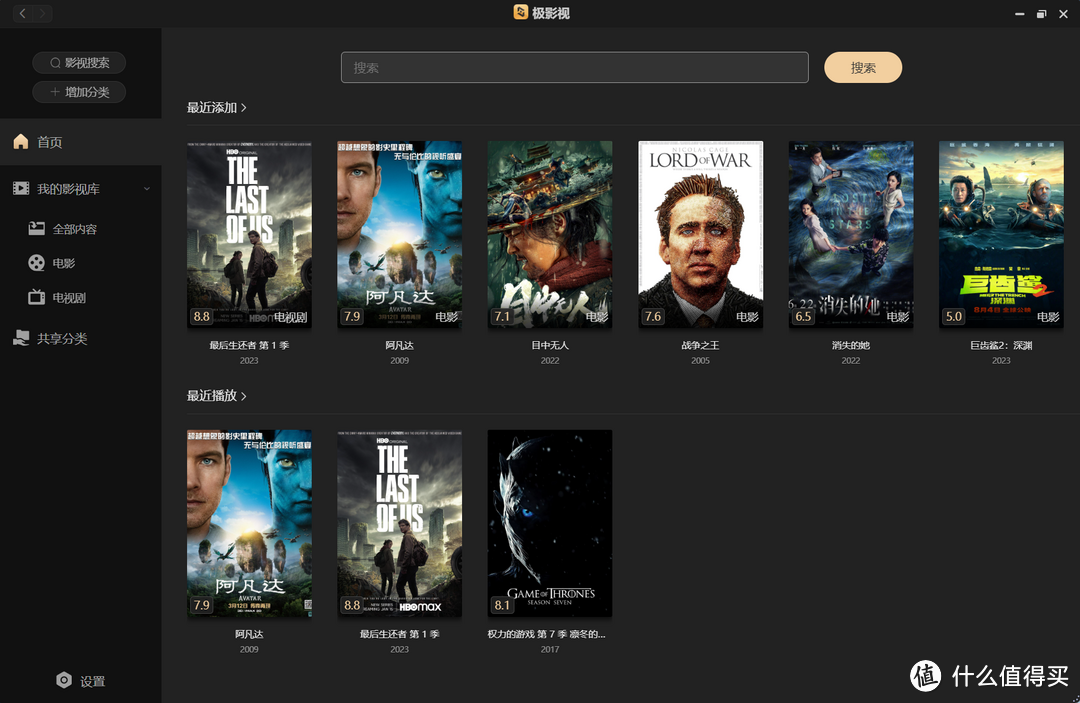
Task: Click the 7.6 rating badge on 战争之王
Action: [652, 316]
